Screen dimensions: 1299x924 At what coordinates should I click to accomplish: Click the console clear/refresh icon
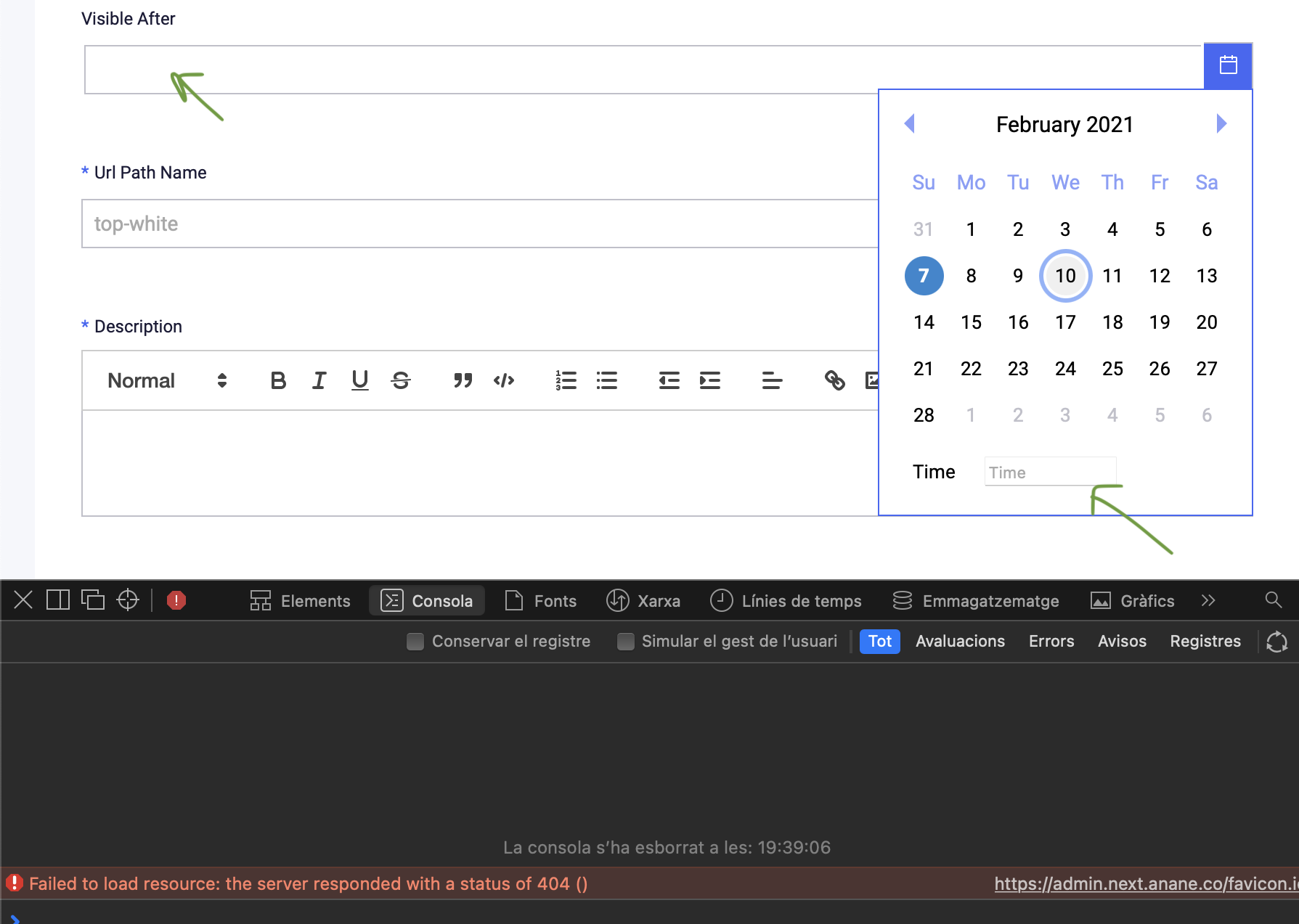point(1276,641)
